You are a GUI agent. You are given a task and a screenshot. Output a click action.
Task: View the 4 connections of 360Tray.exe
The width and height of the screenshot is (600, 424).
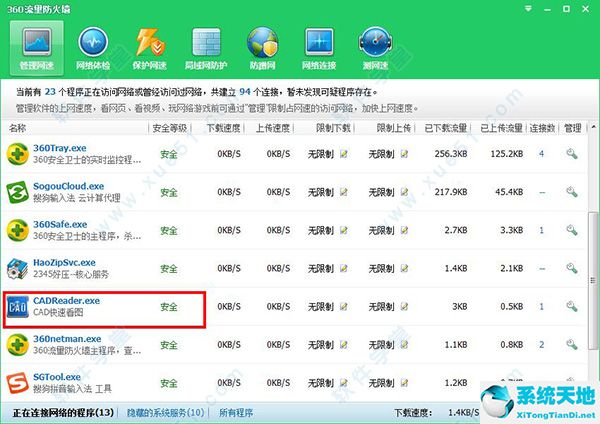click(541, 154)
